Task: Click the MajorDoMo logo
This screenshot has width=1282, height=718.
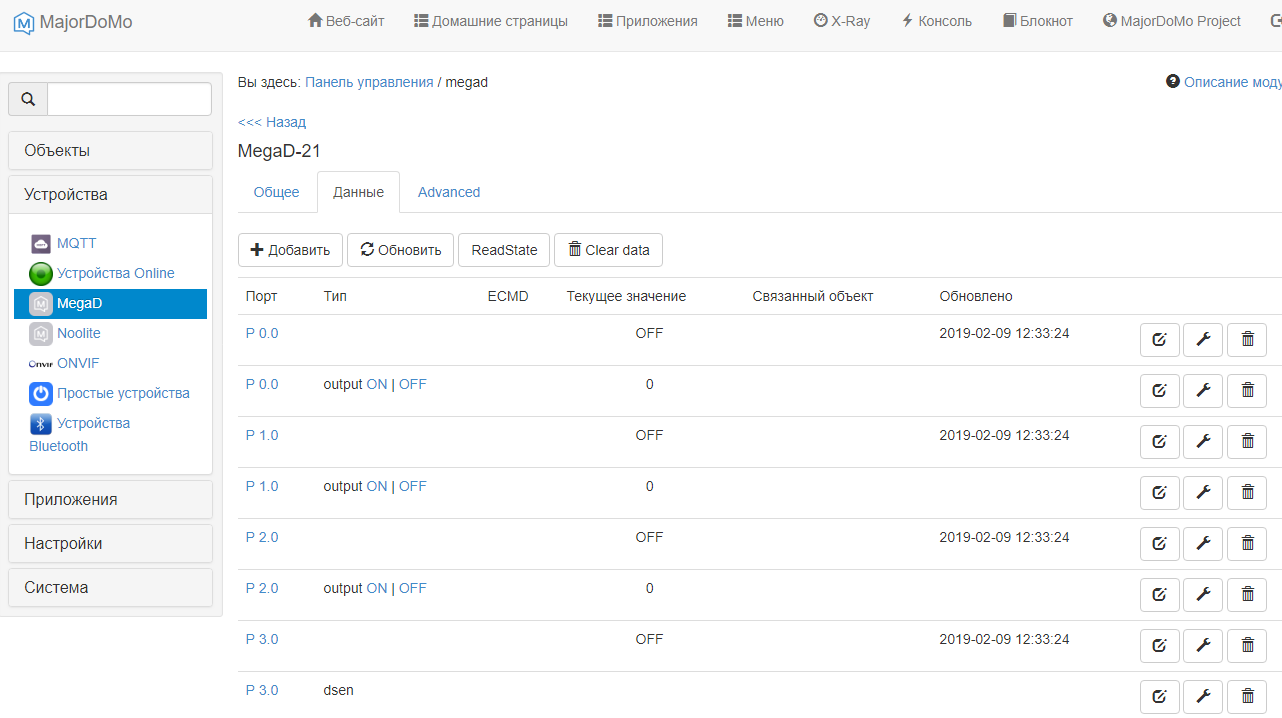Action: (72, 22)
